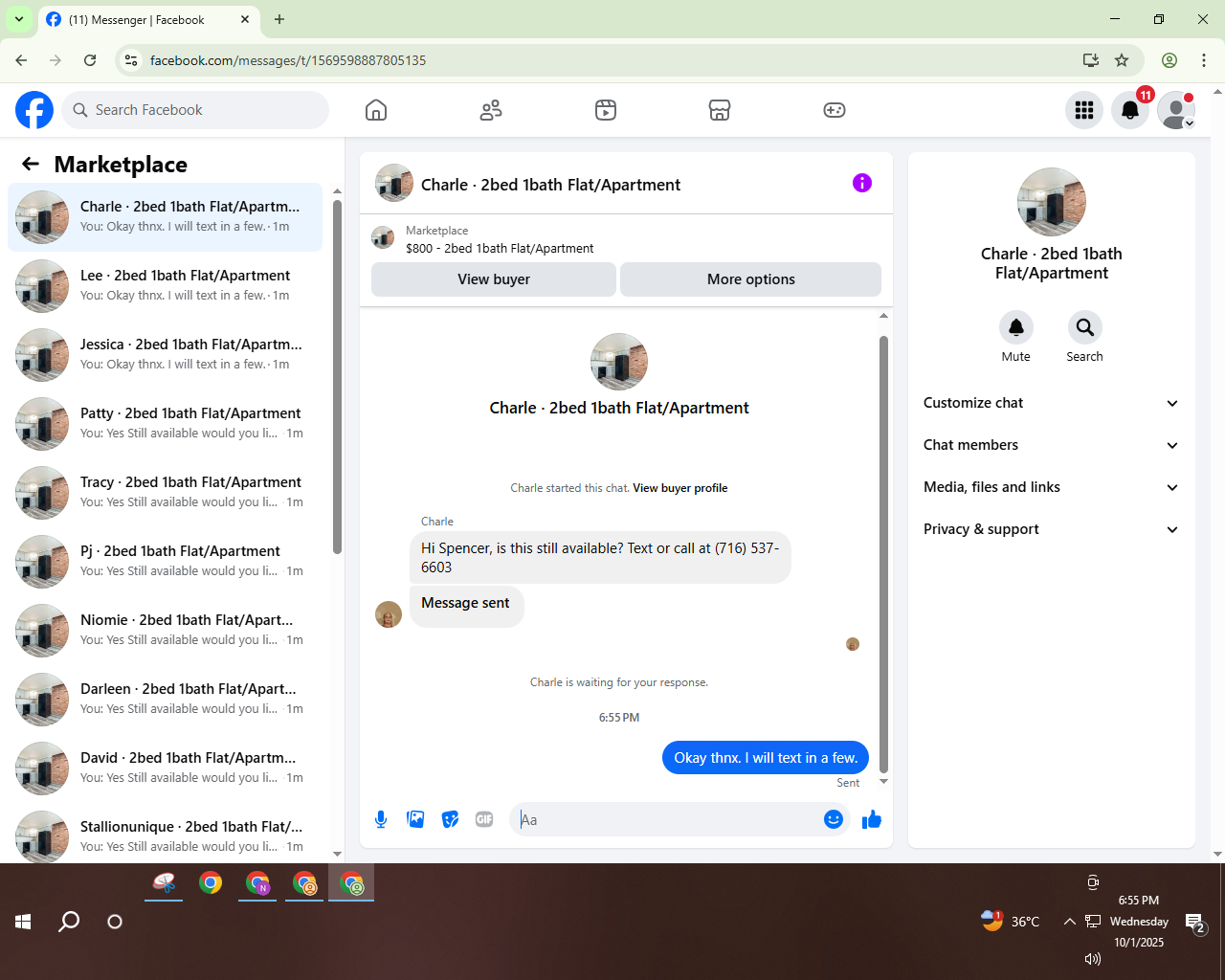Click the Search Facebook field
Viewport: 1225px width, 980px height.
[x=195, y=110]
